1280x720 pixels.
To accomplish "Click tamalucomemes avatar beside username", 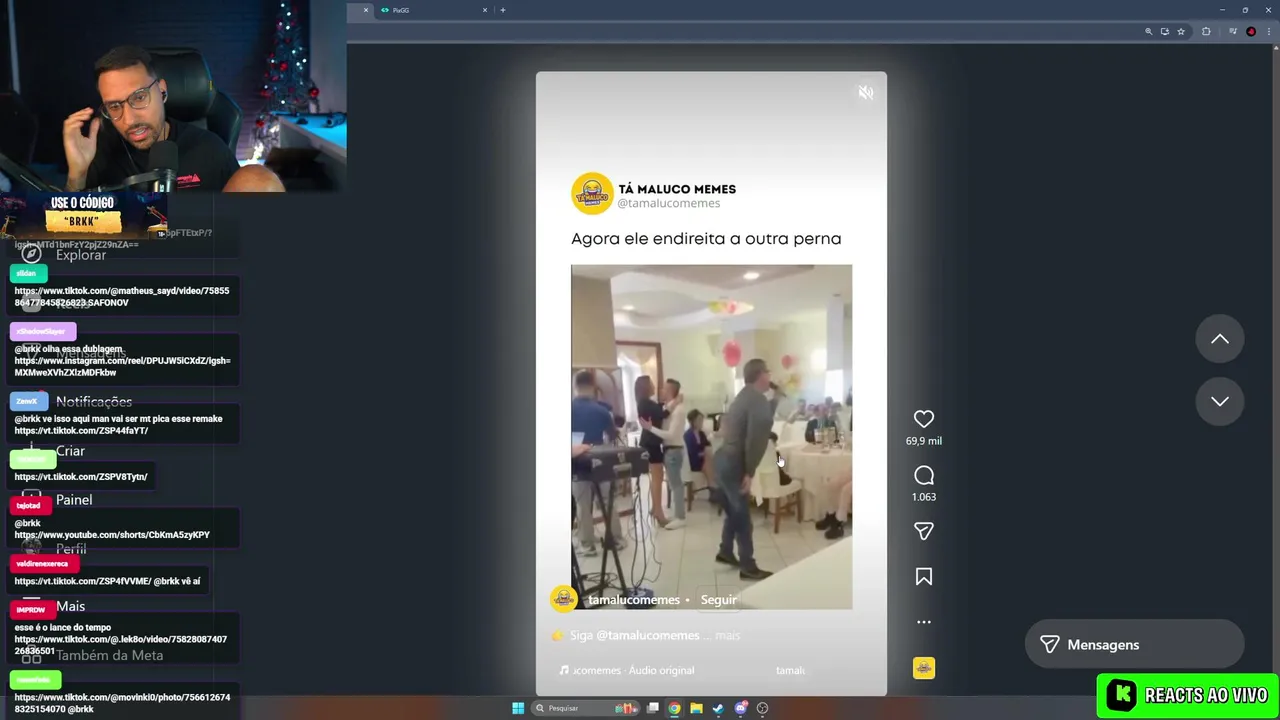I will click(x=564, y=599).
